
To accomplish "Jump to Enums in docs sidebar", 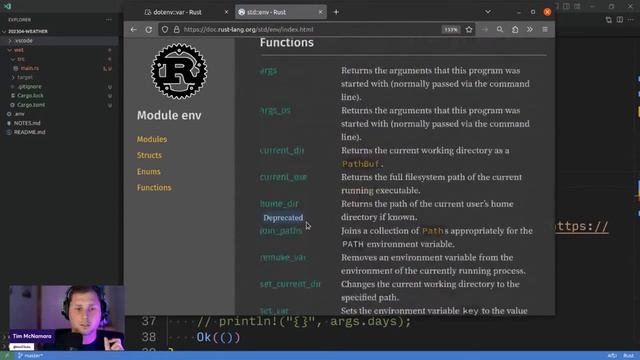I will [x=149, y=171].
